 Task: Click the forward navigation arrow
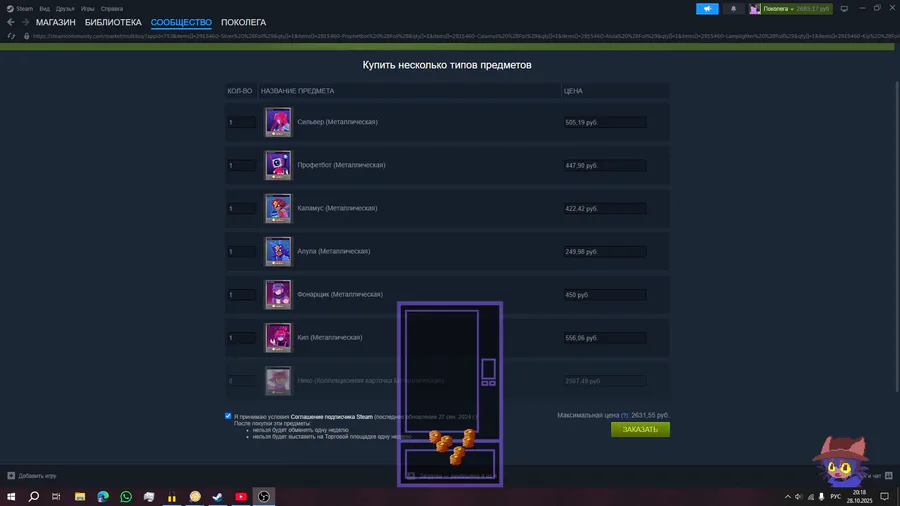tap(25, 22)
